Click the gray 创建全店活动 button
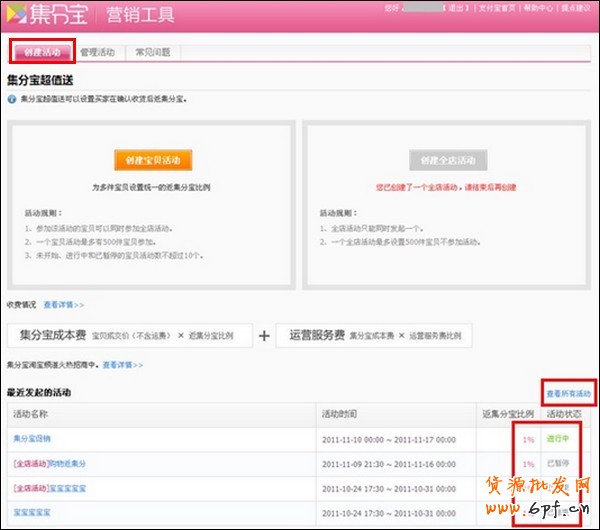The image size is (600, 530). (446, 161)
